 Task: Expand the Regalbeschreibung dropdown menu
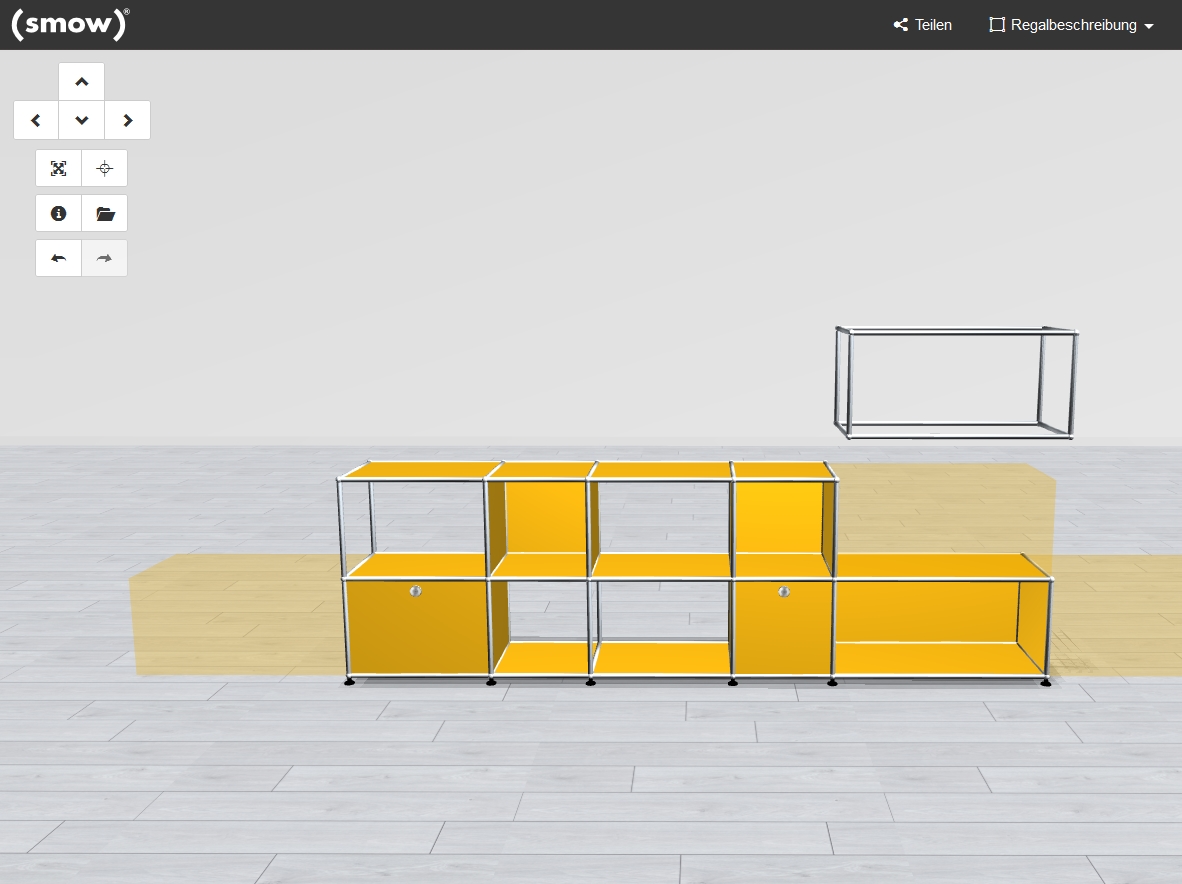pos(1071,25)
